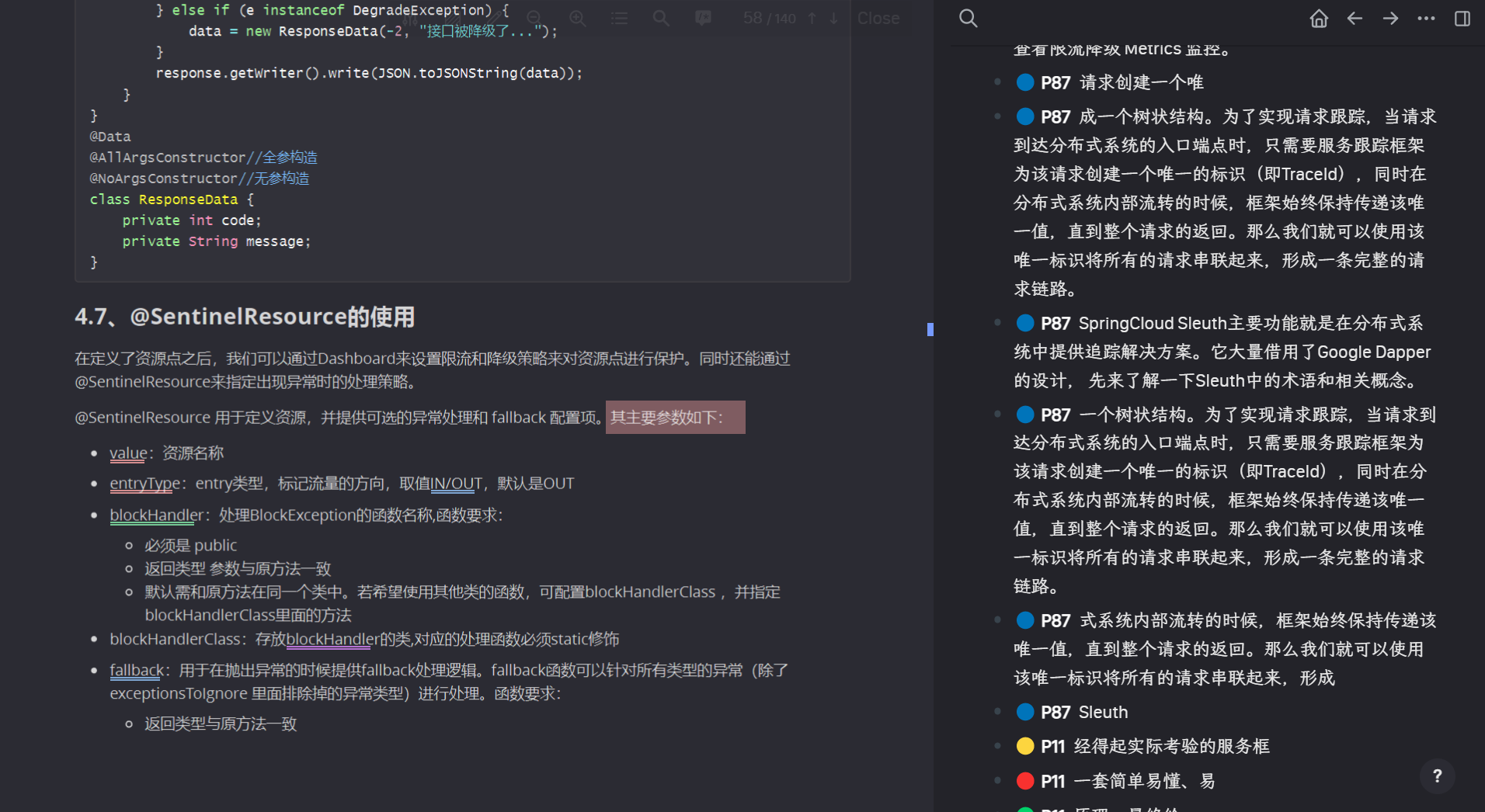The image size is (1485, 812).
Task: Click the '@NoArgsConstructor' annotation line
Action: click(x=199, y=179)
